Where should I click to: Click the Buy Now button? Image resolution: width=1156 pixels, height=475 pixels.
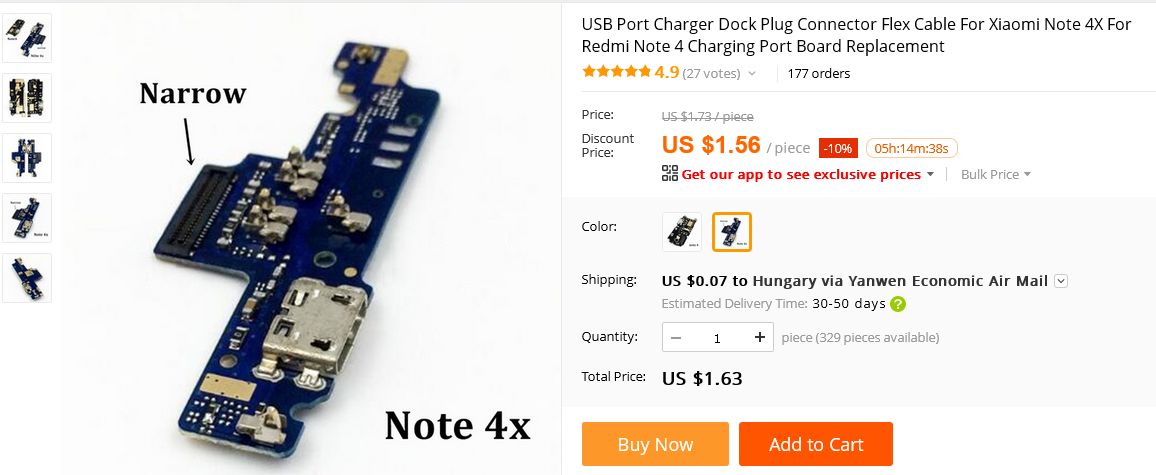coord(655,444)
